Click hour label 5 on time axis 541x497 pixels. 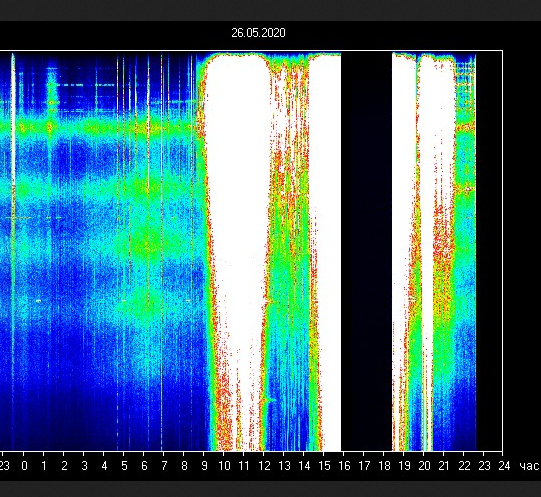[x=124, y=466]
